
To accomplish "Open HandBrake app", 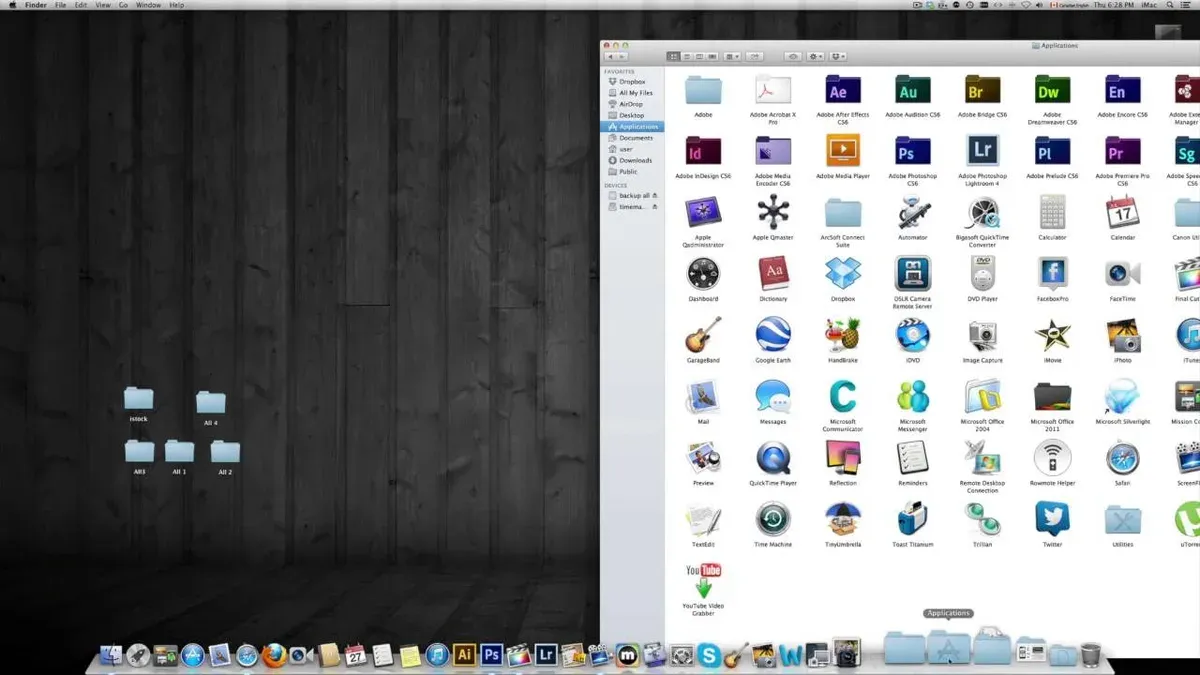I will 843,335.
